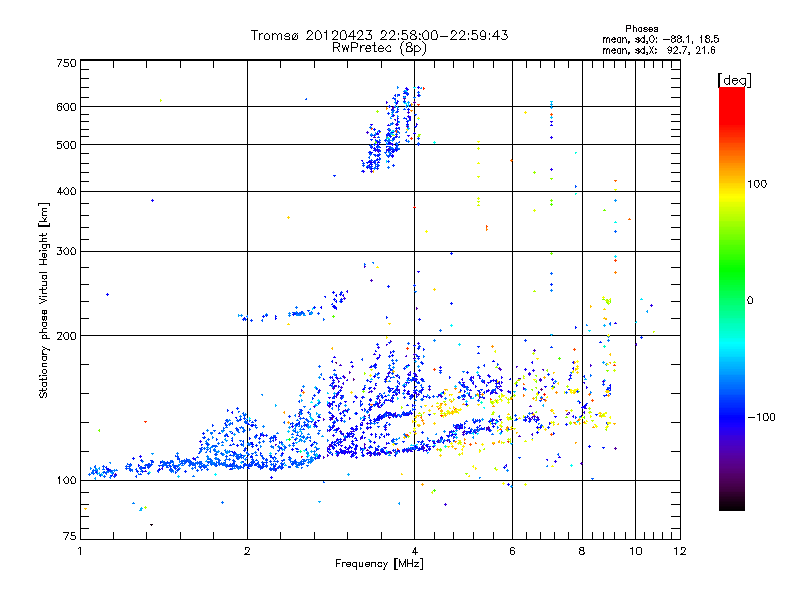Screen dimensions: 800x600
Task: Select the 100 label beside the color bar
Action: (757, 184)
